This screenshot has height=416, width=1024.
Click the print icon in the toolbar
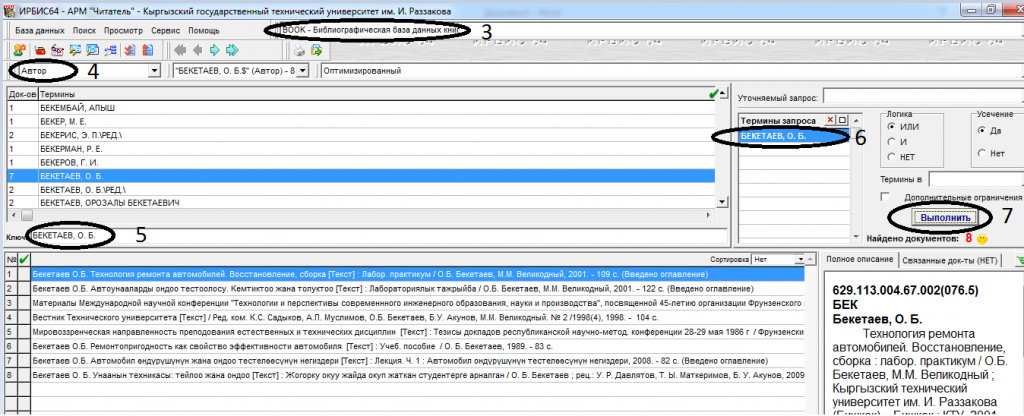click(x=299, y=50)
